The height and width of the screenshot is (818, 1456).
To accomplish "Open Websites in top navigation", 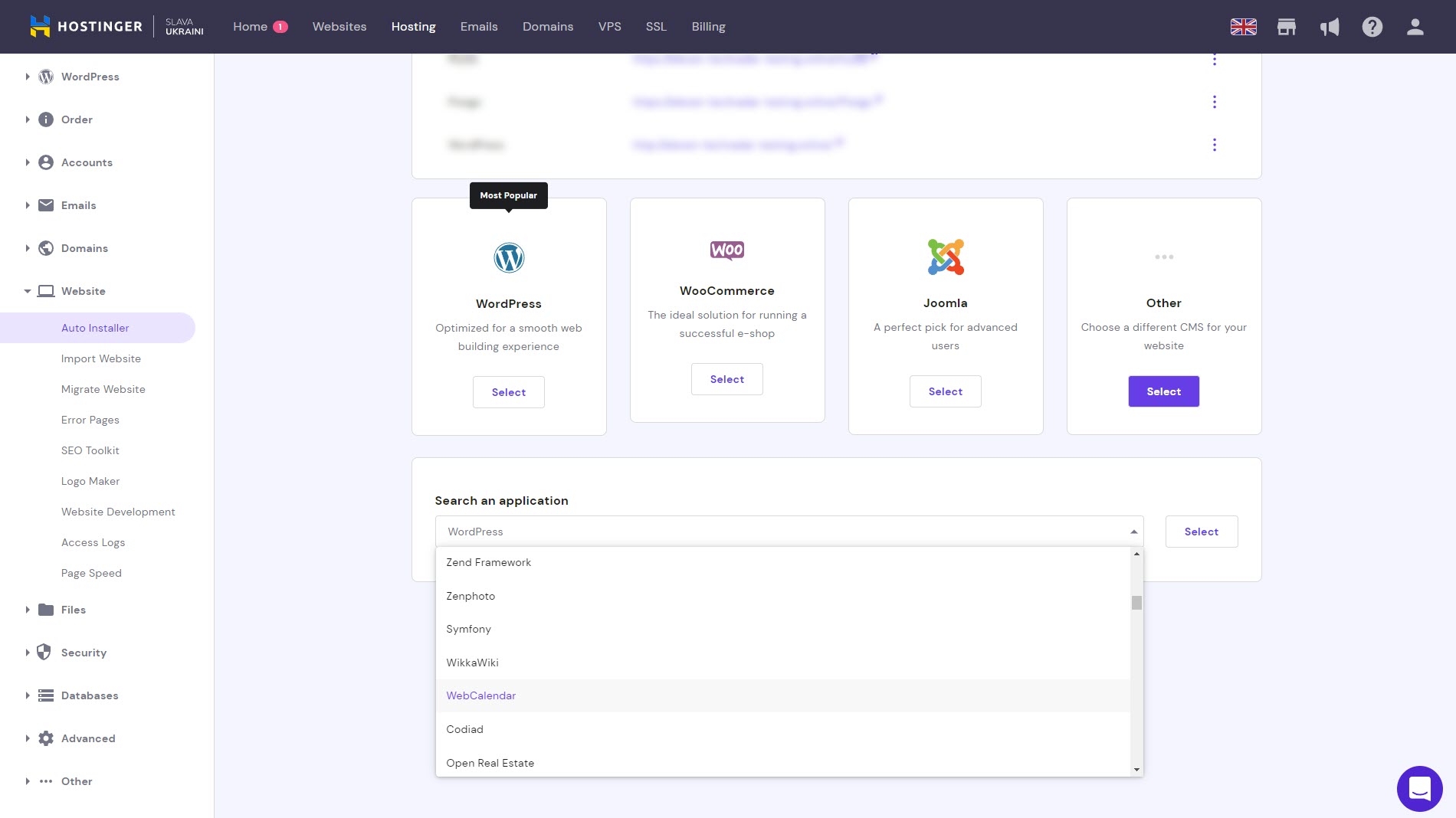I will click(x=339, y=27).
